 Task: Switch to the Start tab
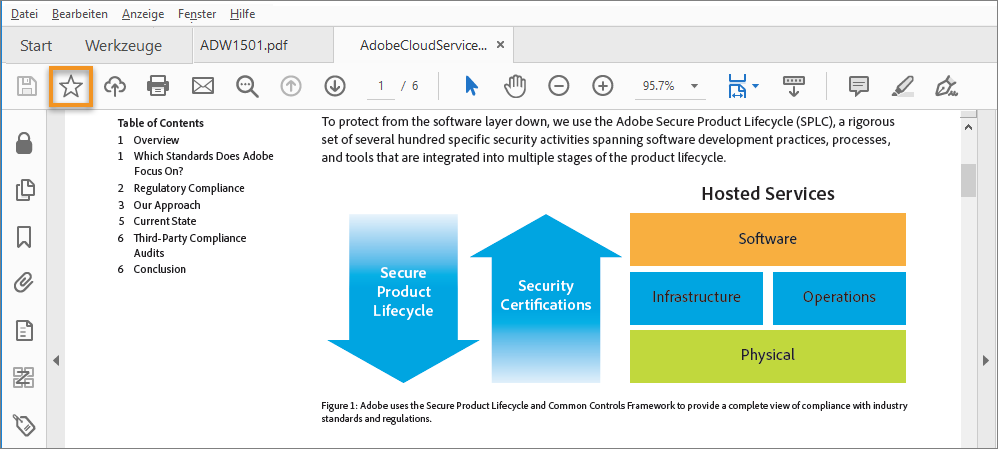pyautogui.click(x=36, y=46)
